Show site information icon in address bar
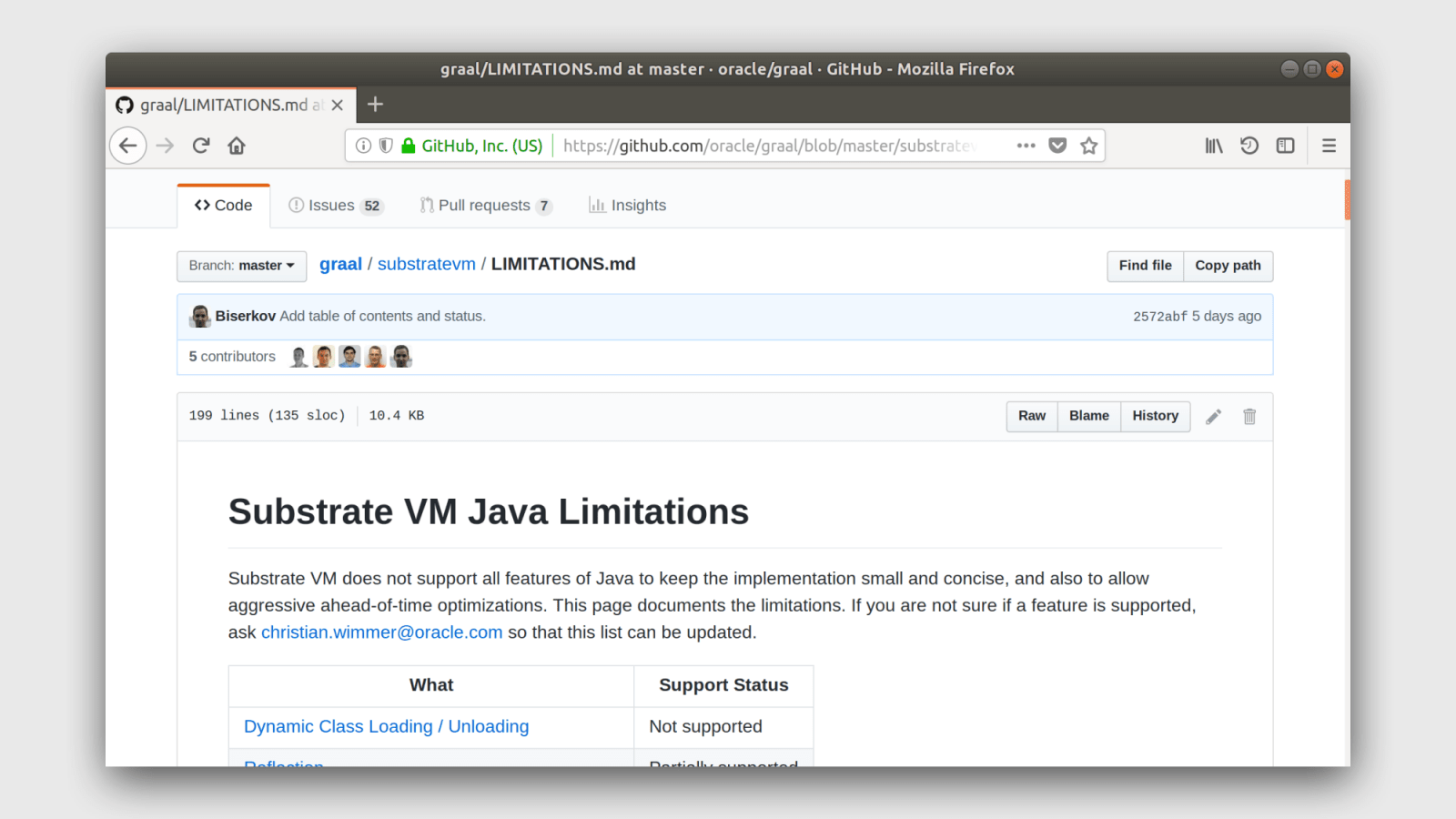1456x819 pixels. coord(363,146)
